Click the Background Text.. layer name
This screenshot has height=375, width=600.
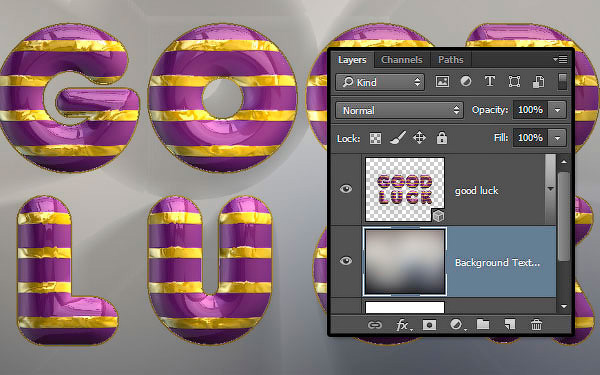pyautogui.click(x=497, y=262)
